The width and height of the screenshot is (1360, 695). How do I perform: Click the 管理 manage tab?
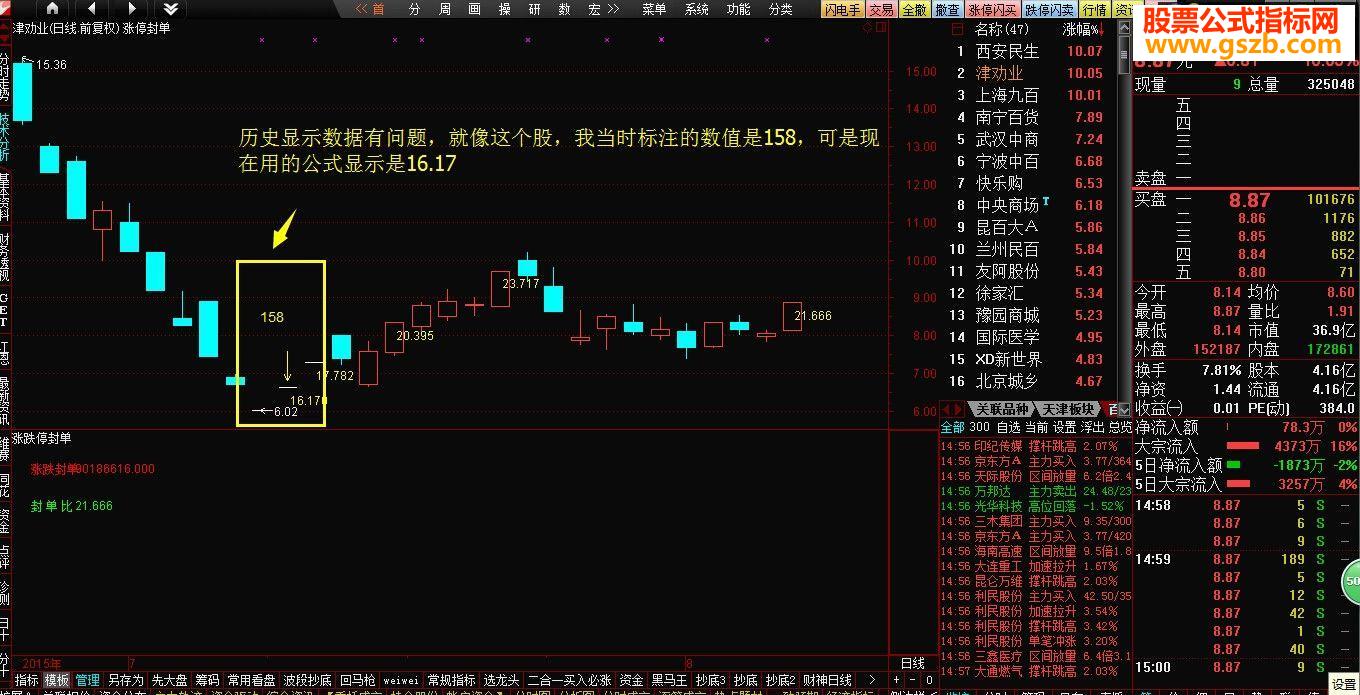point(88,680)
